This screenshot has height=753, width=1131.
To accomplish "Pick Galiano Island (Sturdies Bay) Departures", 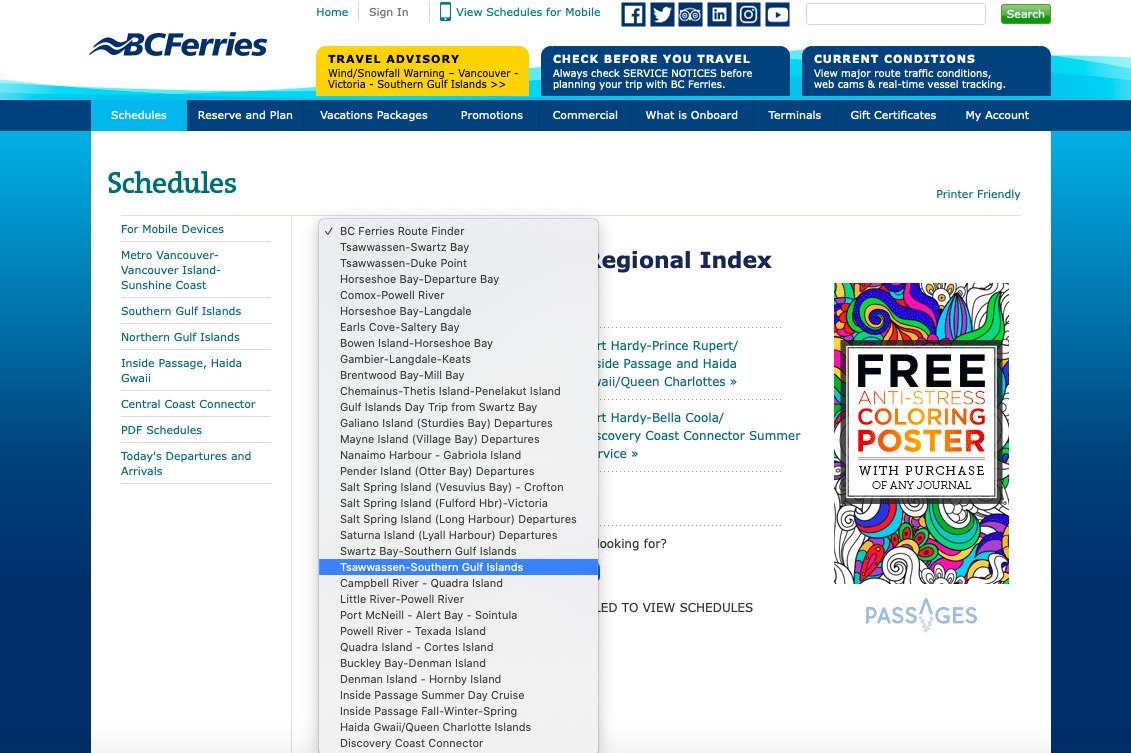I will click(x=459, y=423).
